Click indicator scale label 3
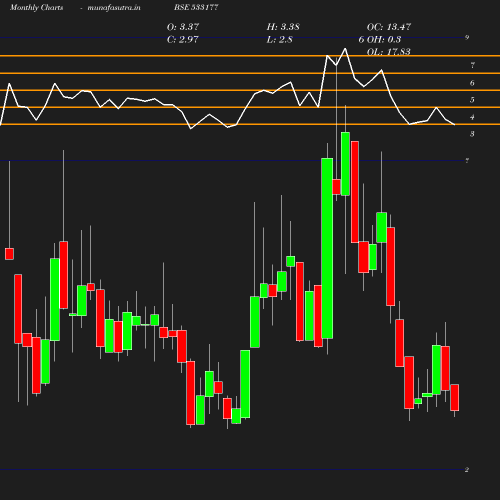Image resolution: width=500 pixels, height=500 pixels. pos(472,134)
